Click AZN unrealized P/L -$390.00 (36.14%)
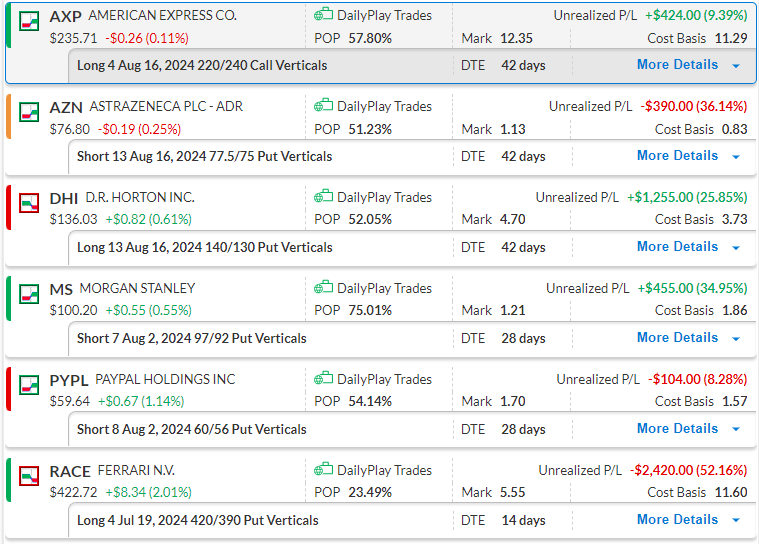This screenshot has width=759, height=544. pos(694,106)
